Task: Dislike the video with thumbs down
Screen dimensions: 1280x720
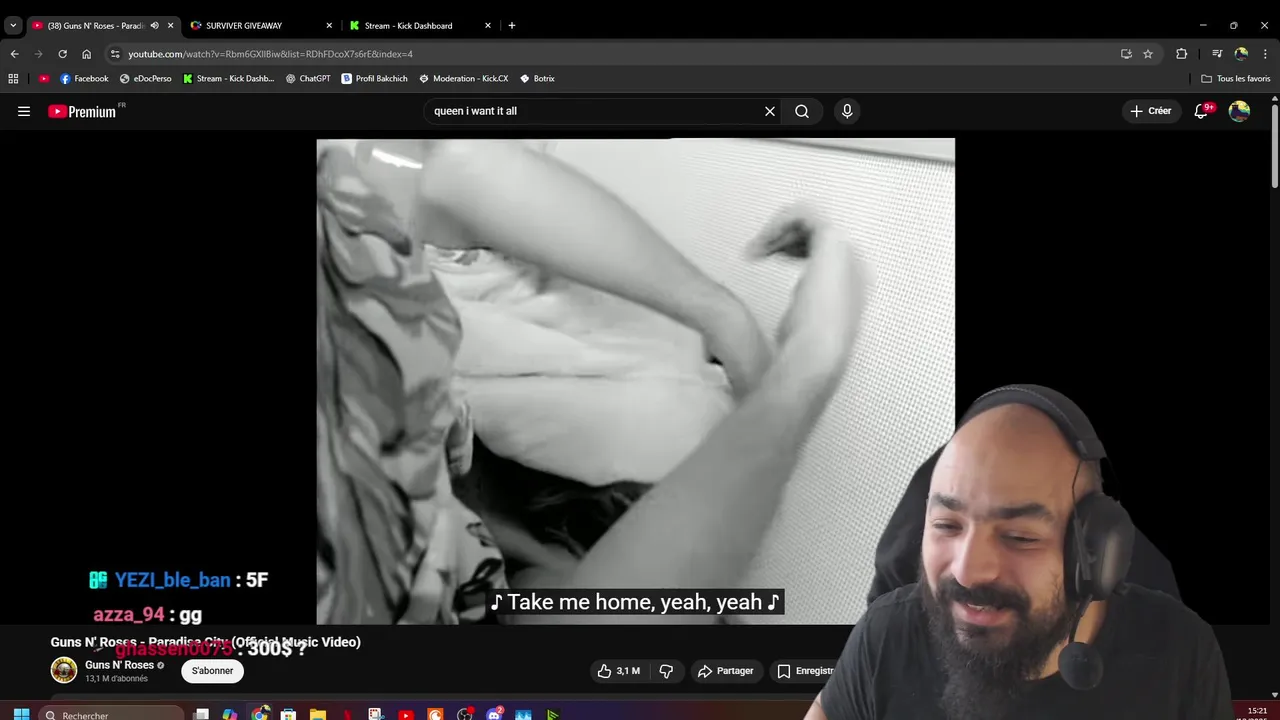Action: point(666,671)
